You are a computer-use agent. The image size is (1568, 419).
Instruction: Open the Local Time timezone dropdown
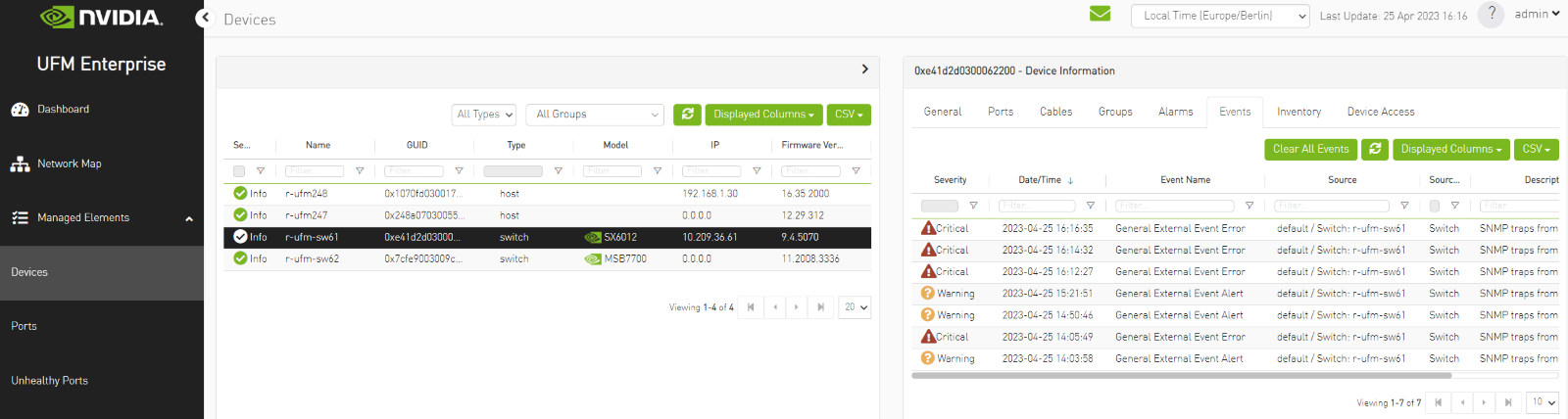point(1220,16)
